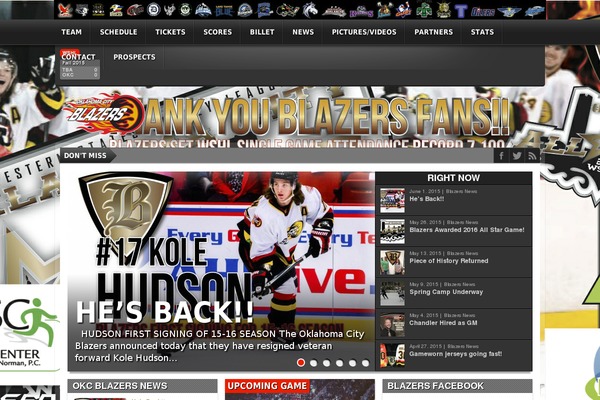600x400 pixels.
Task: Click CONTACT in the second nav row
Action: [78, 57]
